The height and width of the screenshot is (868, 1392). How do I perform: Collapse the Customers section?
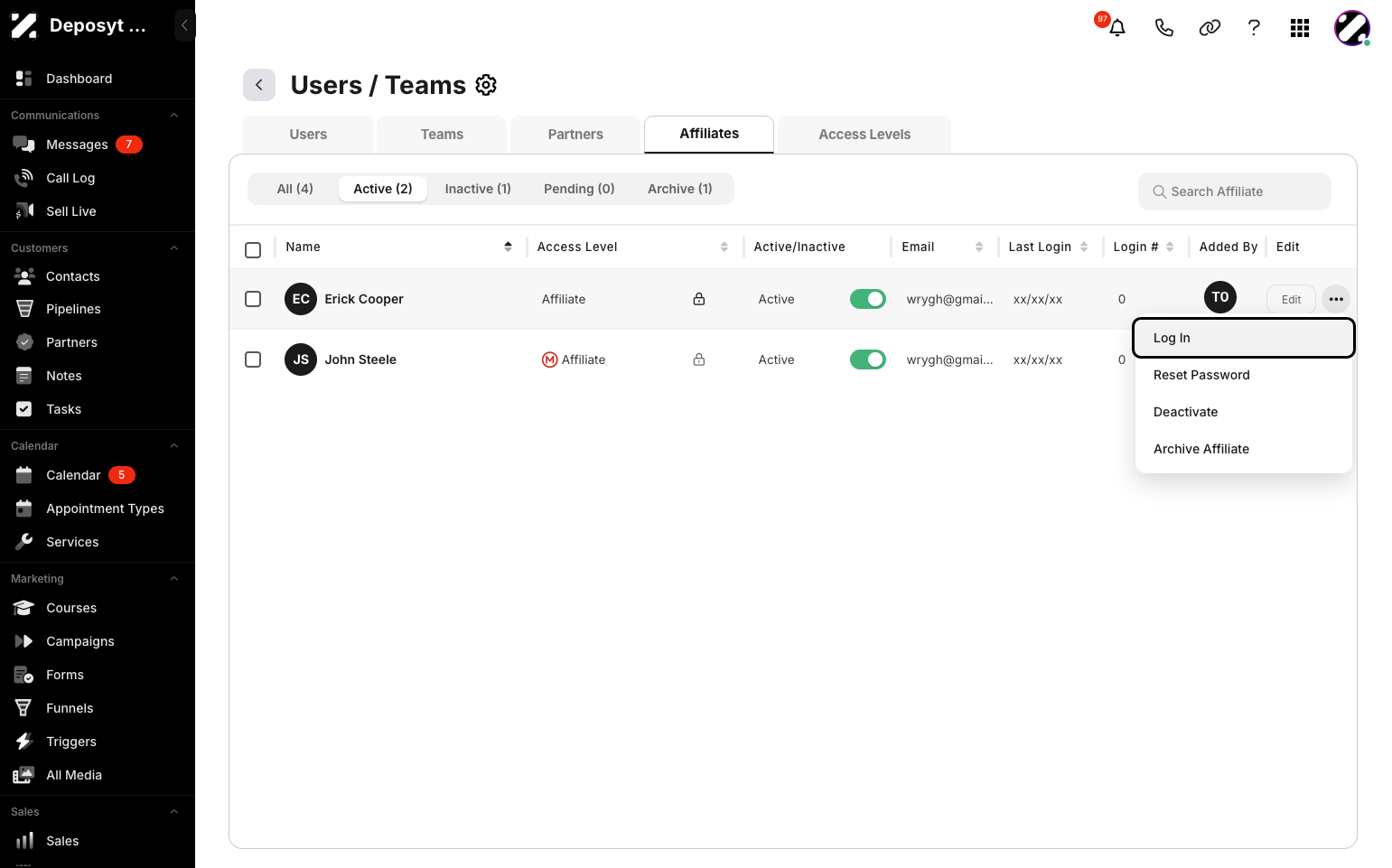click(174, 248)
